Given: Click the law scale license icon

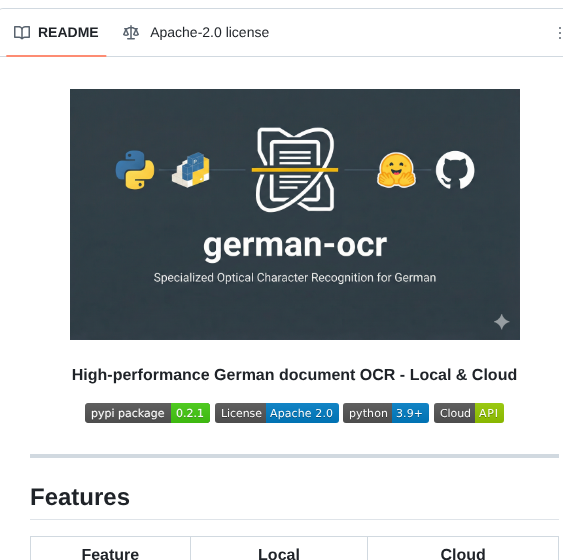Looking at the screenshot, I should pyautogui.click(x=131, y=32).
